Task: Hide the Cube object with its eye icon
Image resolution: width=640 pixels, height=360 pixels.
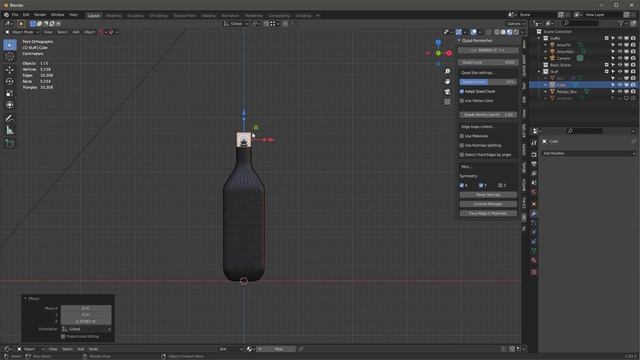Action: [620, 85]
